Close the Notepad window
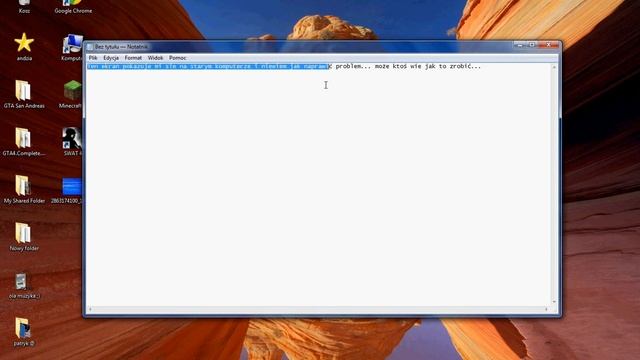This screenshot has height=360, width=640. click(x=548, y=44)
